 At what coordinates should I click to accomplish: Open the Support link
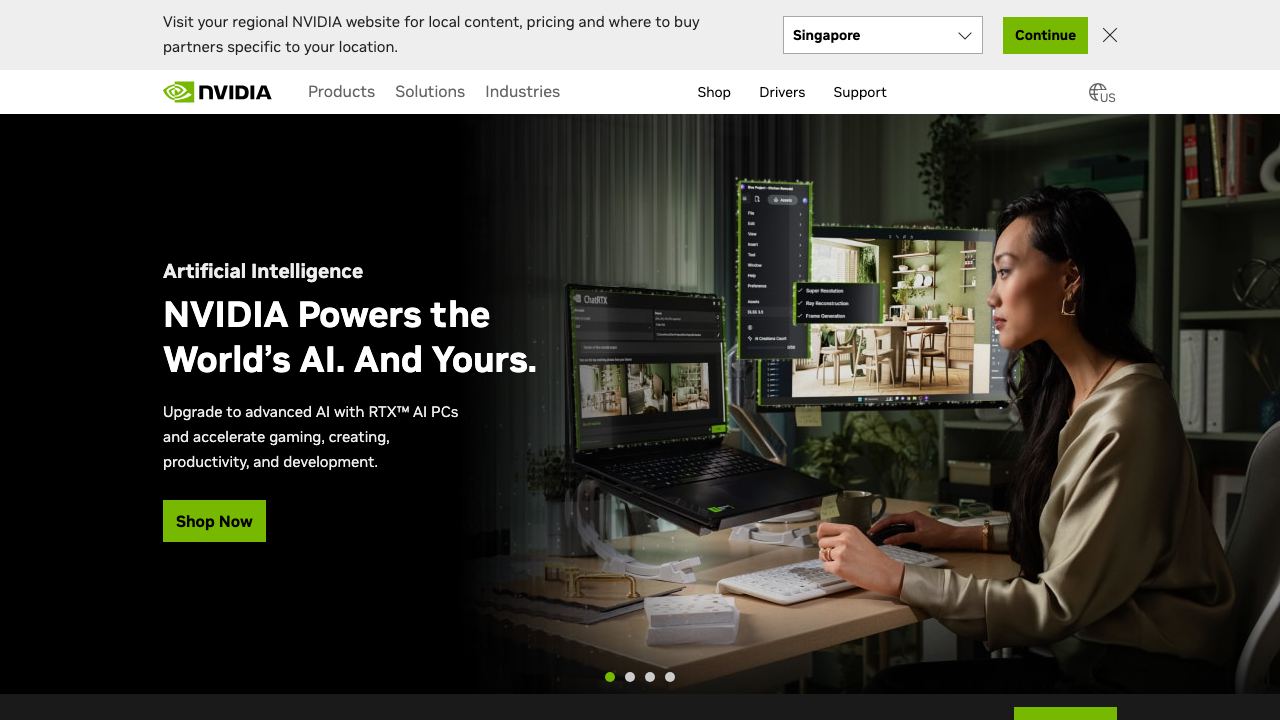(x=860, y=92)
